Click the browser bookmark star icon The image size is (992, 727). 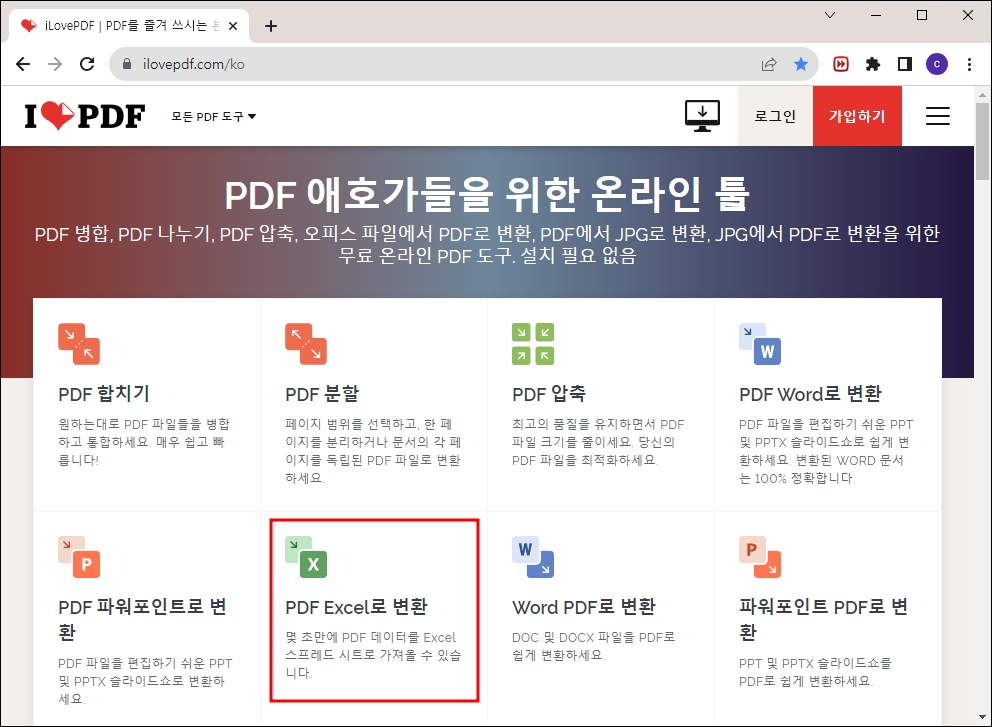click(x=801, y=63)
